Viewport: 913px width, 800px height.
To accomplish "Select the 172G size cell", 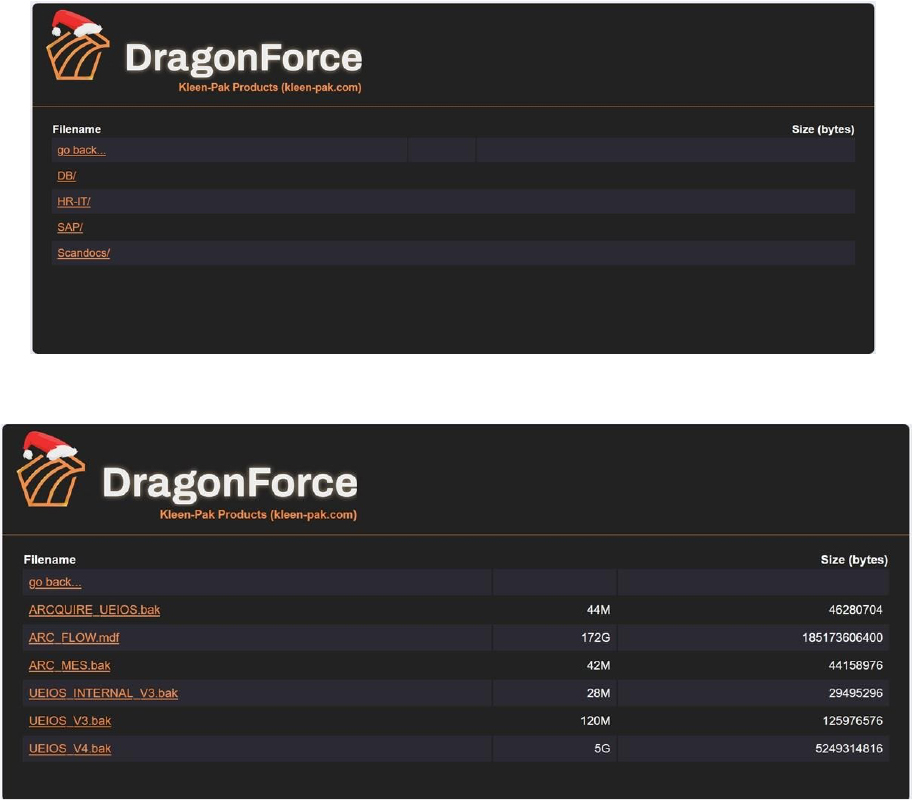I will pyautogui.click(x=596, y=638).
